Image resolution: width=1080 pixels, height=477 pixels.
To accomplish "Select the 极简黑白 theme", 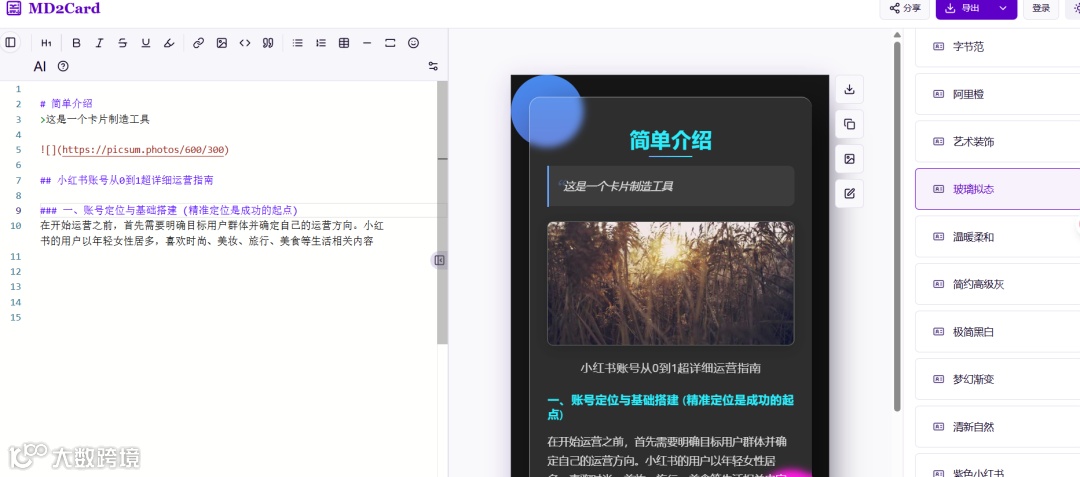I will click(x=997, y=332).
